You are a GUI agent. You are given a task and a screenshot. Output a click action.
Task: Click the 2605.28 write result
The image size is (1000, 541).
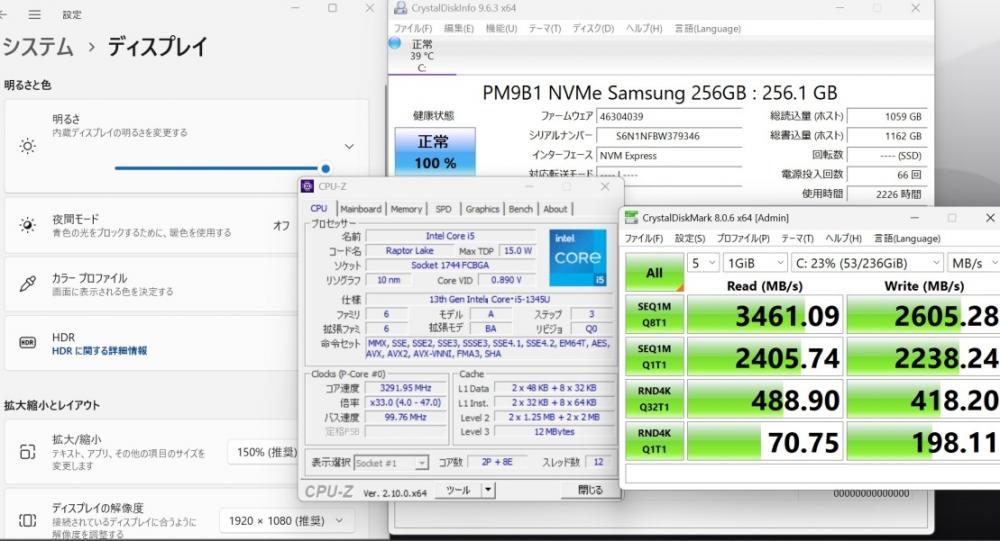[923, 315]
